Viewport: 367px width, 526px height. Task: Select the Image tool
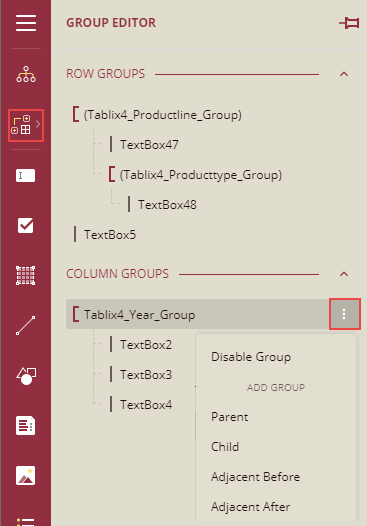click(x=25, y=475)
